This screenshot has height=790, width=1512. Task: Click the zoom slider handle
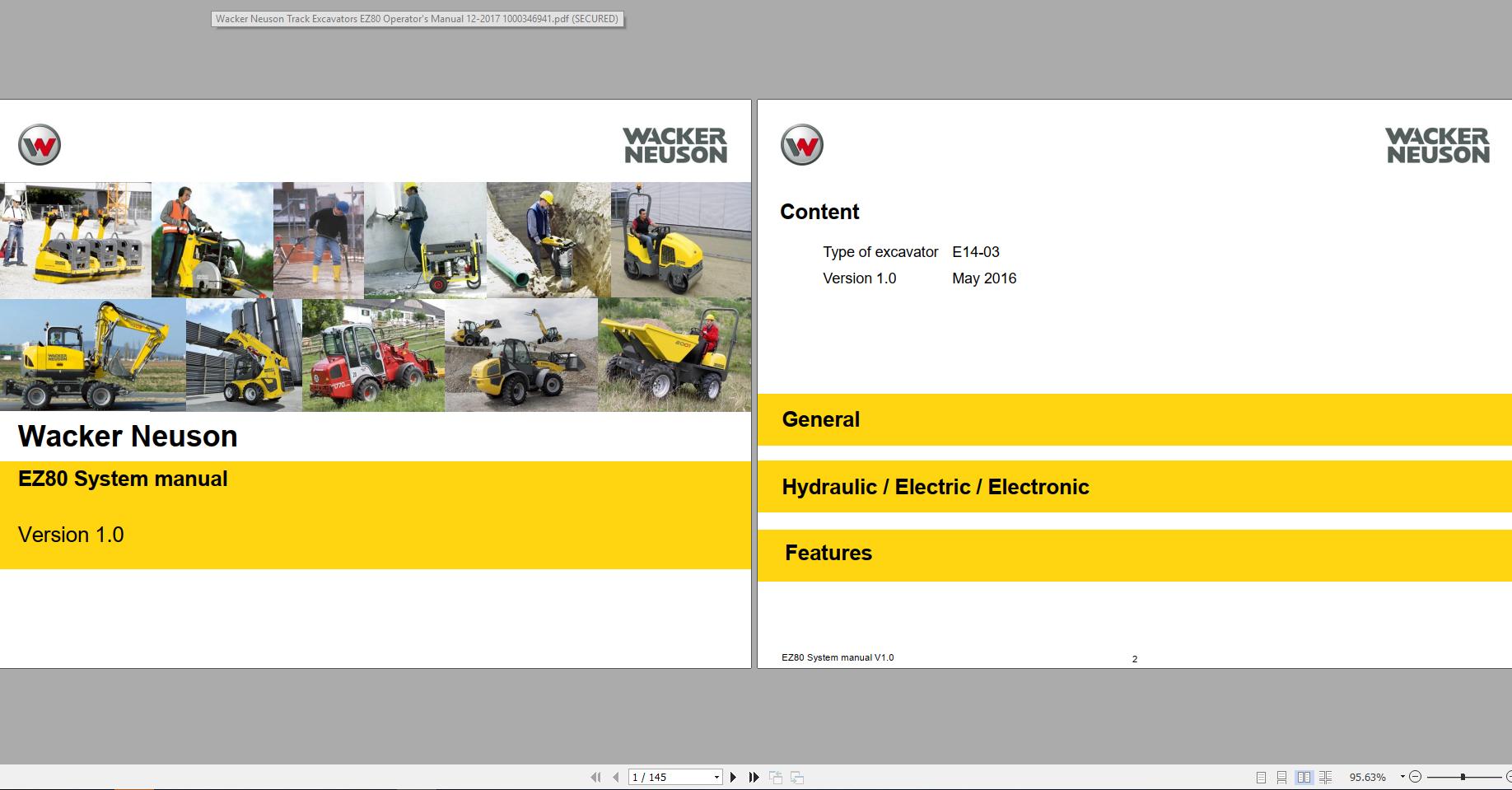tap(1463, 777)
